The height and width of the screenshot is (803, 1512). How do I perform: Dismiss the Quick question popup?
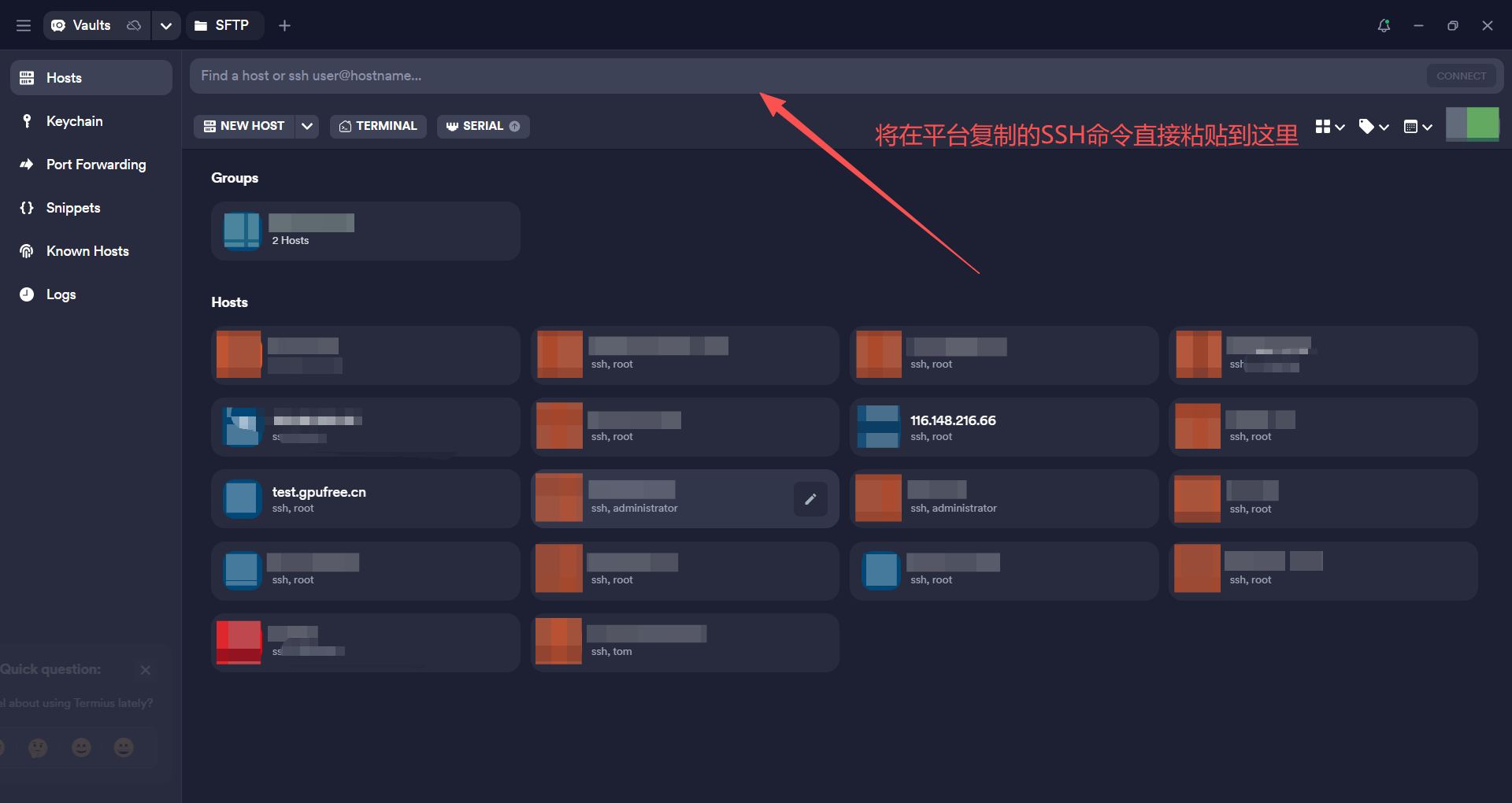(x=146, y=670)
